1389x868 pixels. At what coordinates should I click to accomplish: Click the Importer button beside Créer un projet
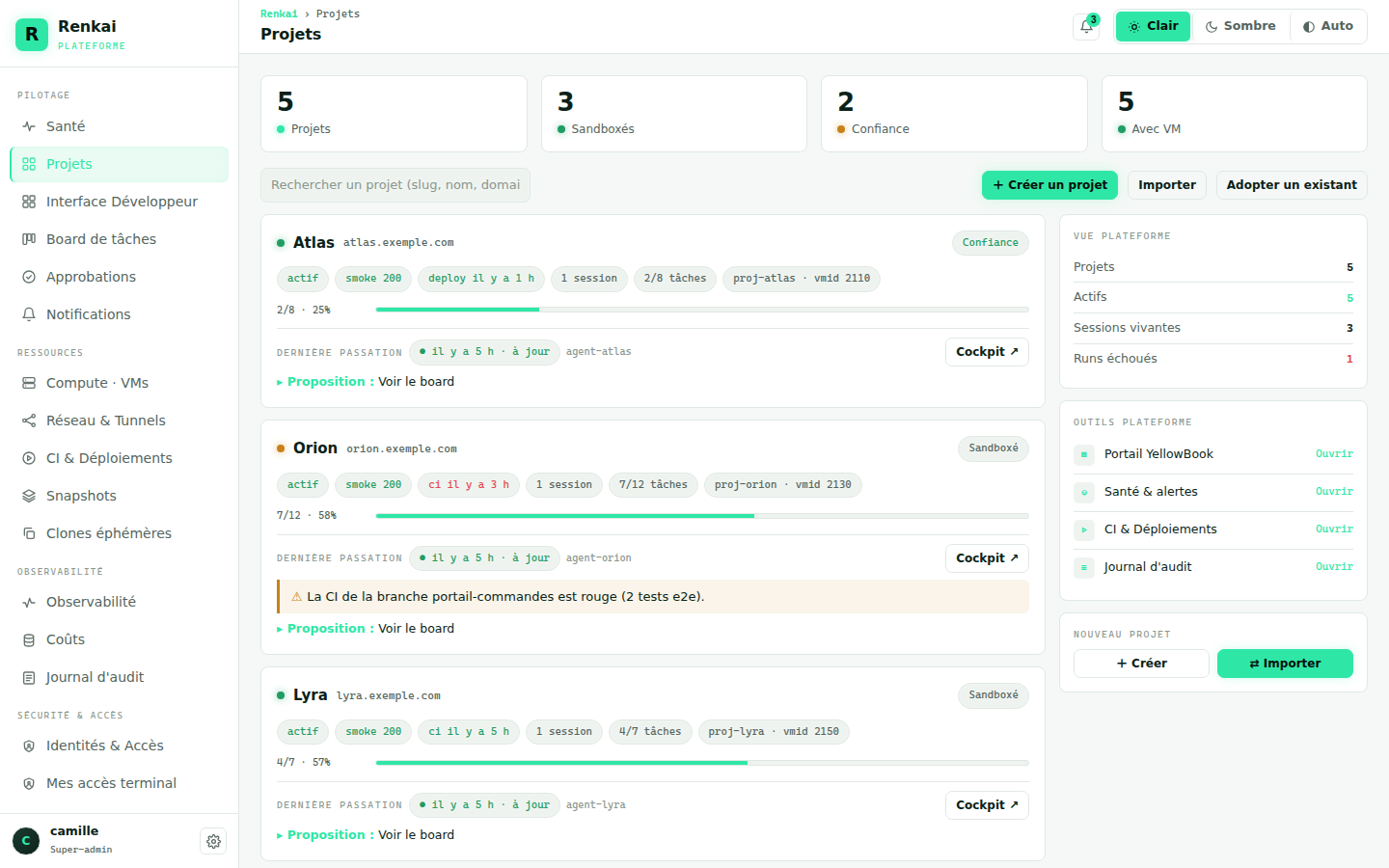[x=1167, y=185]
